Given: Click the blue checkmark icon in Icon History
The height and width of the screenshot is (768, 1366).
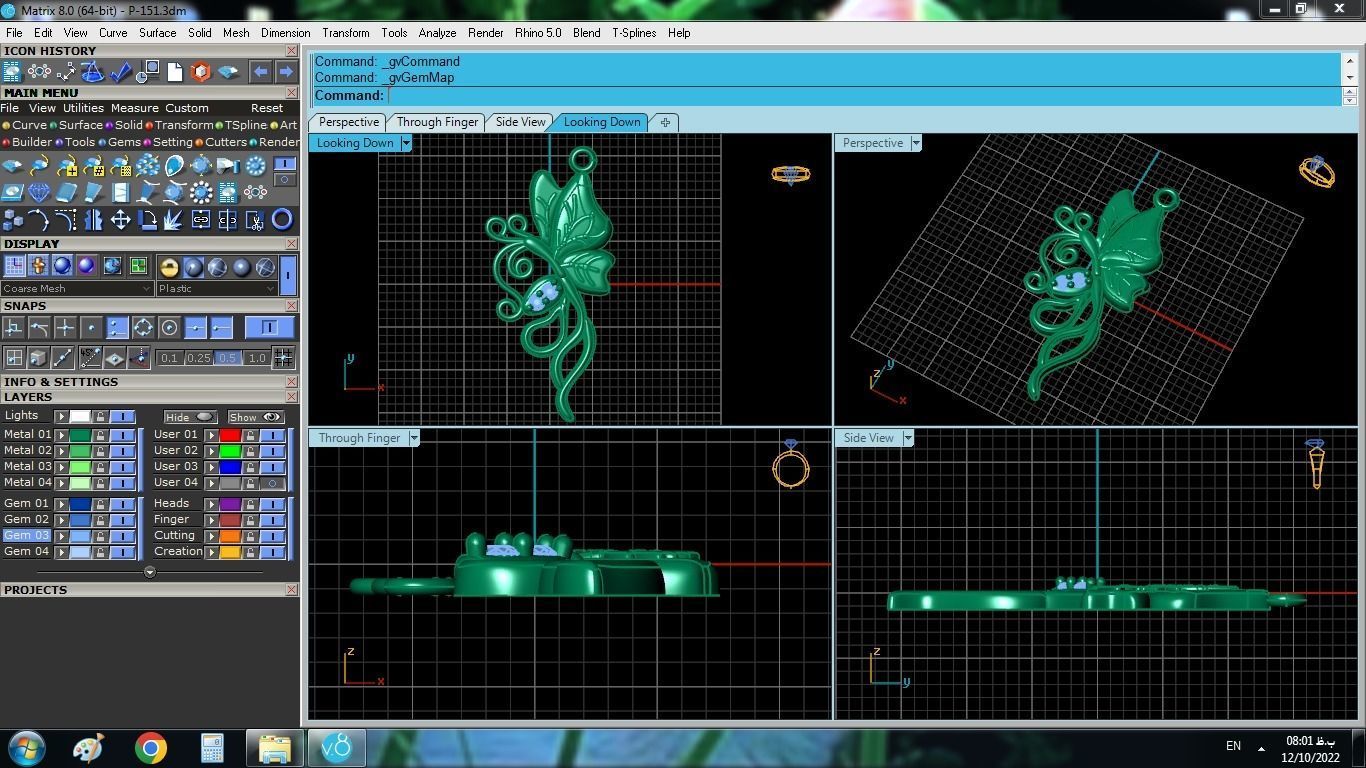Looking at the screenshot, I should pyautogui.click(x=121, y=72).
